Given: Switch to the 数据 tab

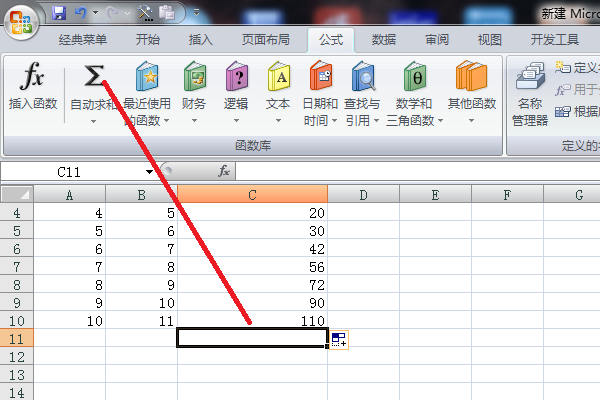Looking at the screenshot, I should click(x=384, y=39).
